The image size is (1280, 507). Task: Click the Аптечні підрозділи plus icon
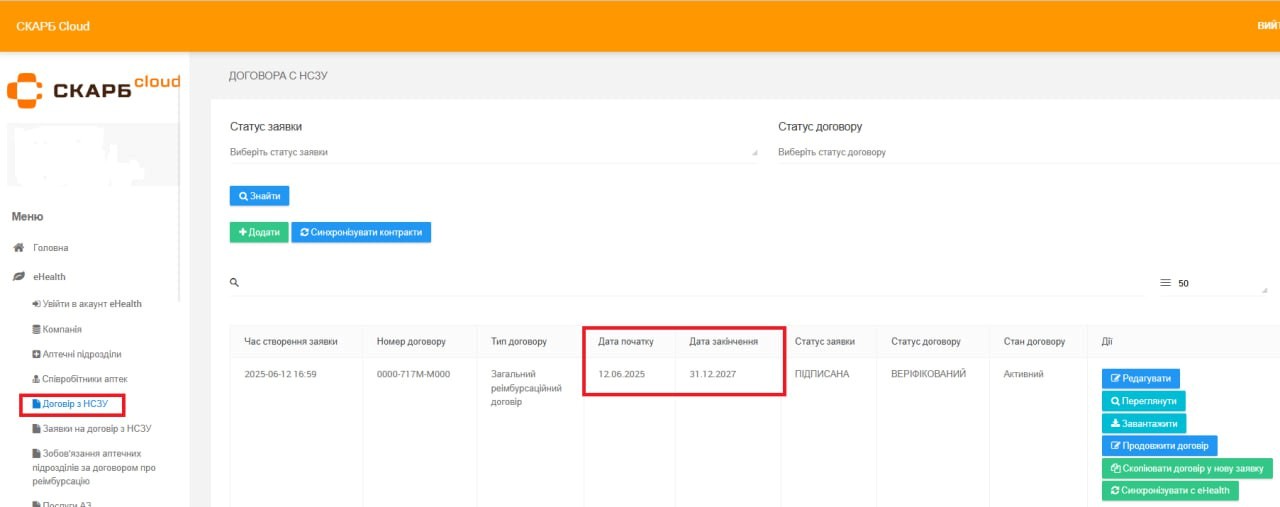click(37, 354)
